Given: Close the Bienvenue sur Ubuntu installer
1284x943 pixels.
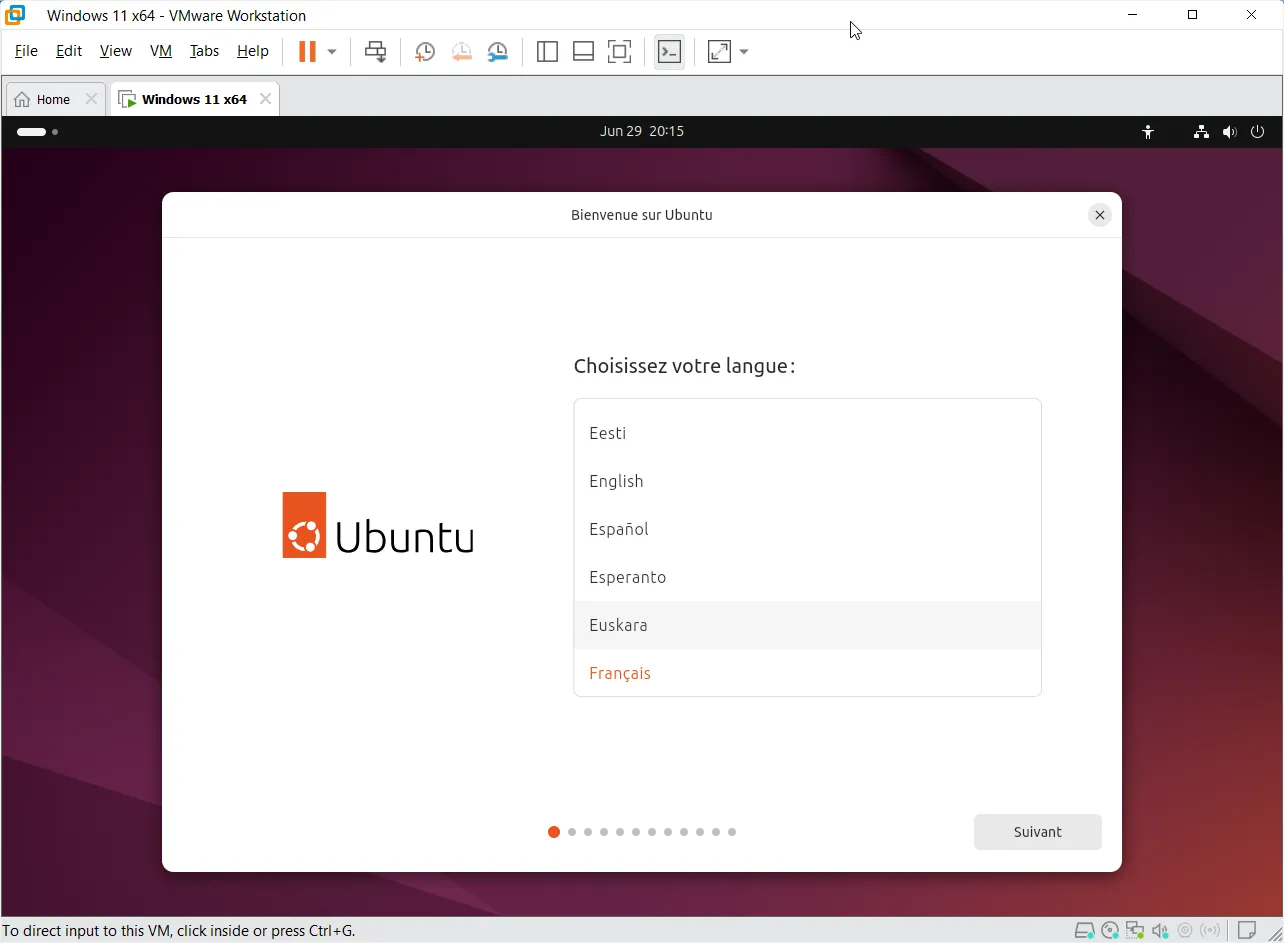Looking at the screenshot, I should coord(1100,215).
